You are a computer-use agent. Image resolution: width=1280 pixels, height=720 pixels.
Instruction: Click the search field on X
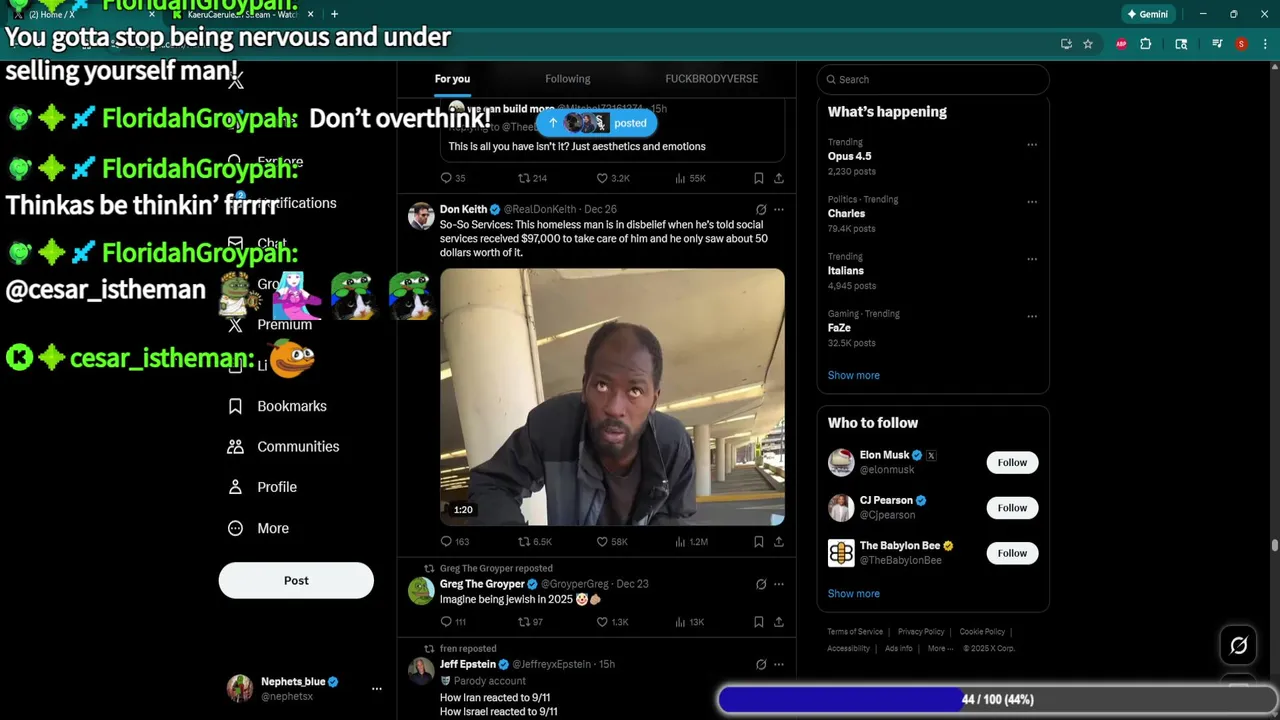[x=932, y=79]
